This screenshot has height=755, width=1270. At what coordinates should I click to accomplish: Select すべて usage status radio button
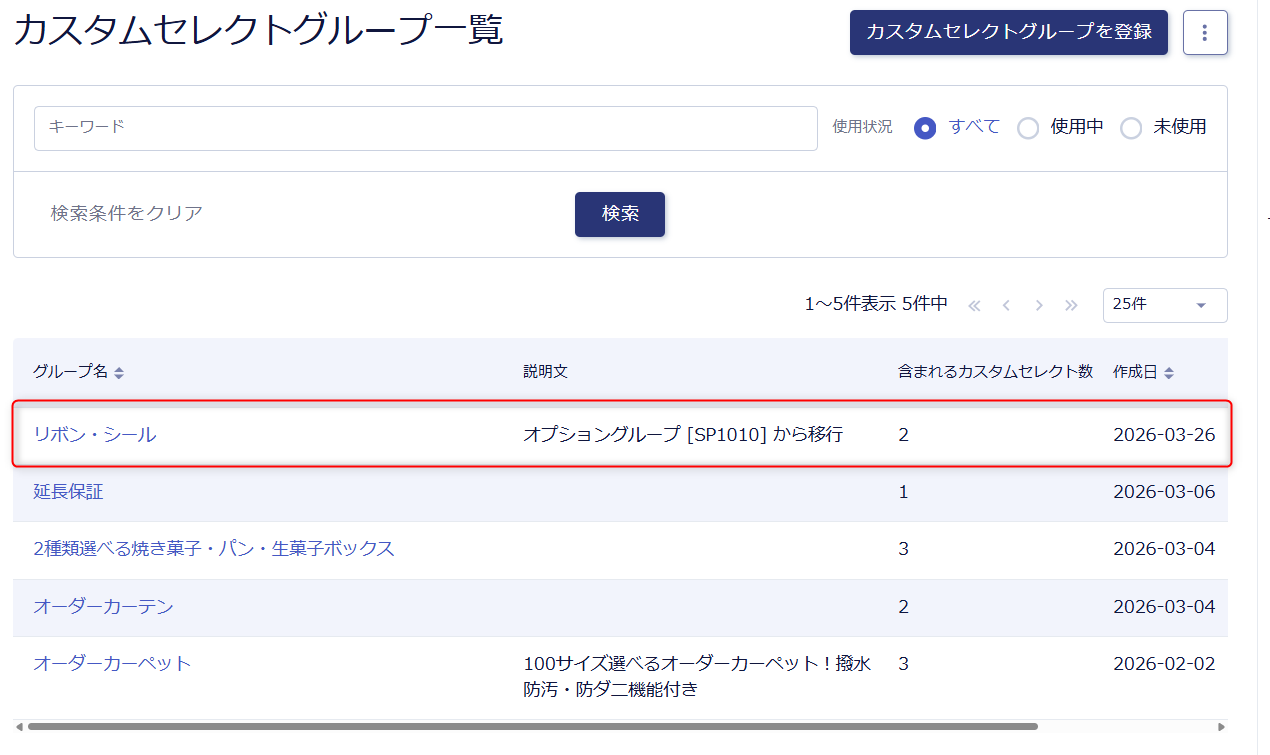(925, 128)
